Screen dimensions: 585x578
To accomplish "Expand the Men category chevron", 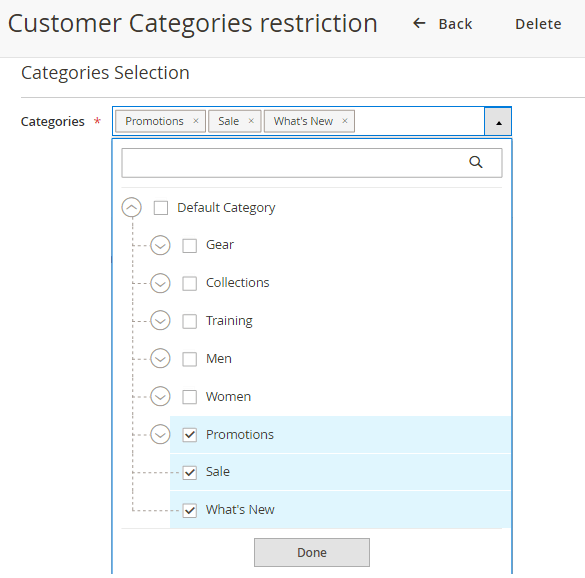I will tap(160, 359).
